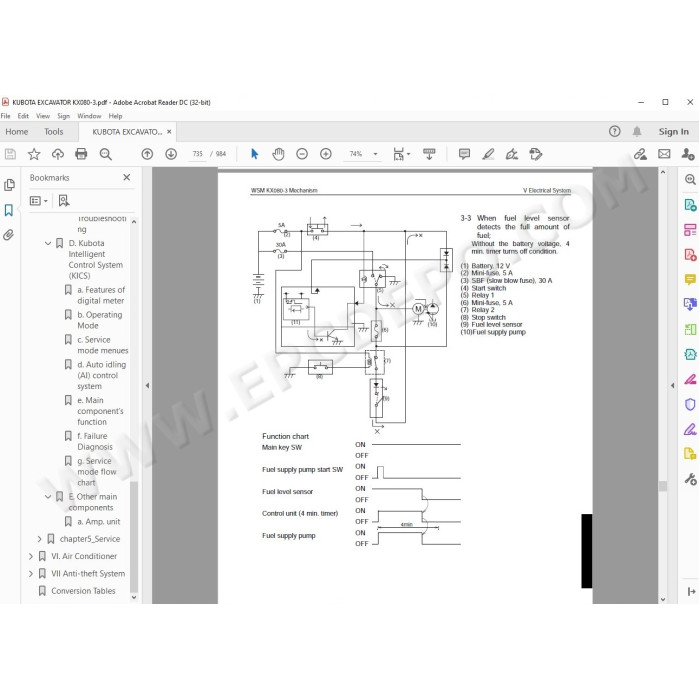This screenshot has width=700, height=700.
Task: Open the yellow Comment tool in right pane
Action: click(690, 280)
